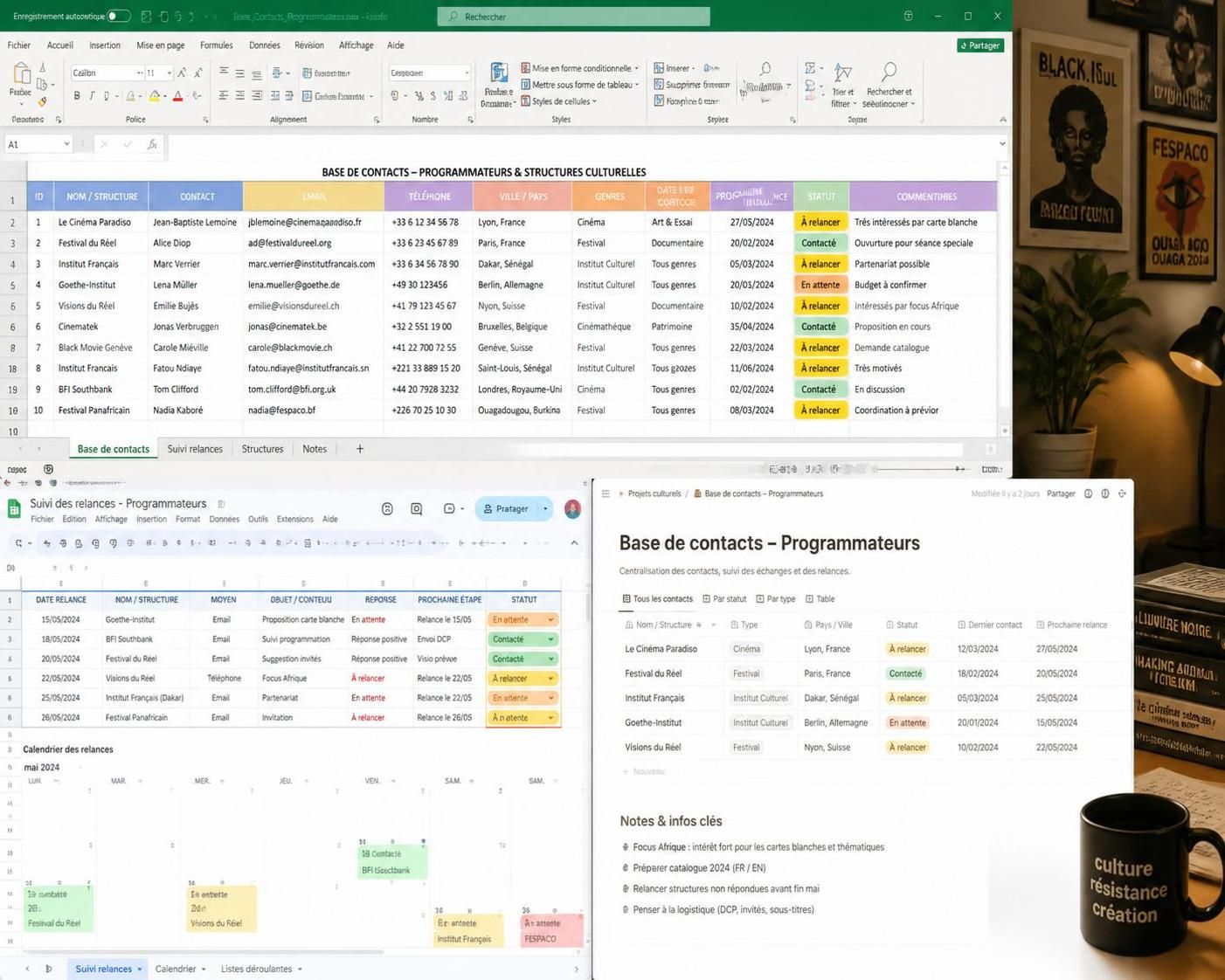Switch to Excel Suivi relances sheet tab

[x=195, y=449]
